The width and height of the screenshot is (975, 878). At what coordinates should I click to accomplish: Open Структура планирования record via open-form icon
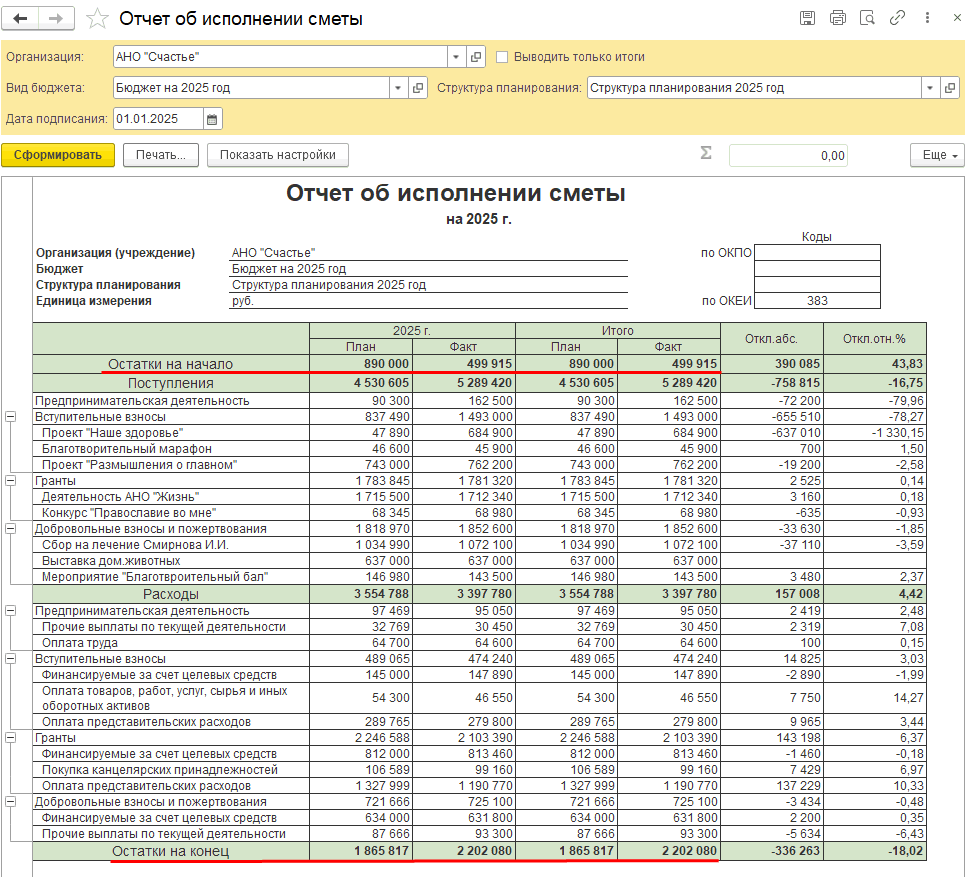pos(950,88)
